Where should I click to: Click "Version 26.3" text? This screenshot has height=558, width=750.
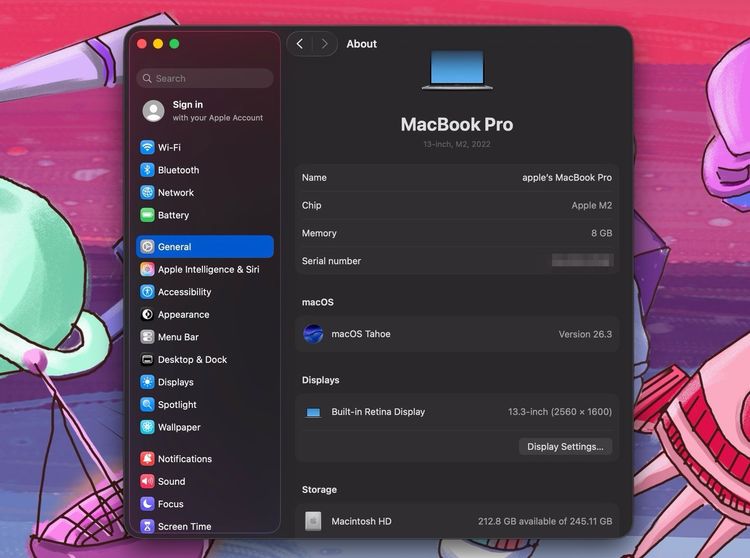point(585,334)
